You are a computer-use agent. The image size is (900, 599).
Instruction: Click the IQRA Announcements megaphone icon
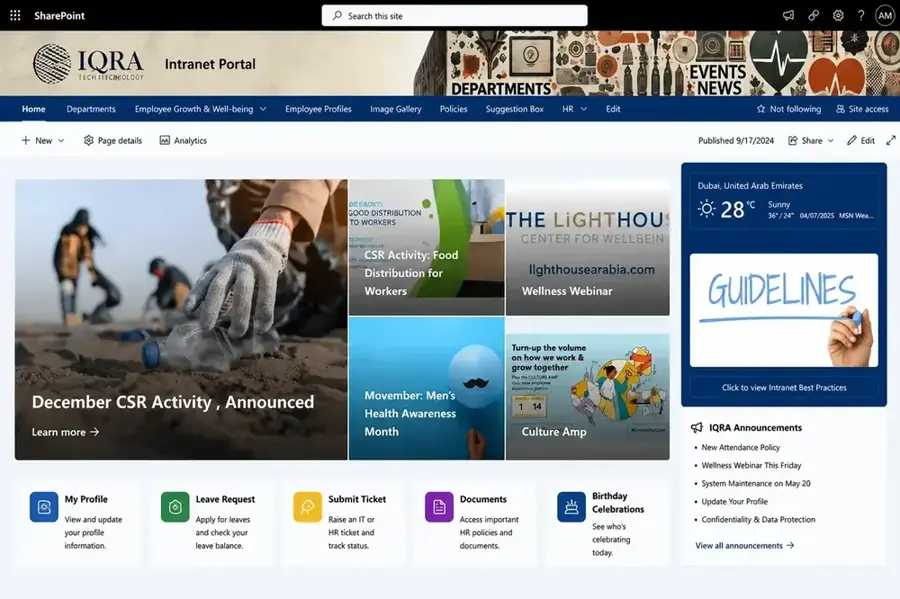tap(697, 427)
